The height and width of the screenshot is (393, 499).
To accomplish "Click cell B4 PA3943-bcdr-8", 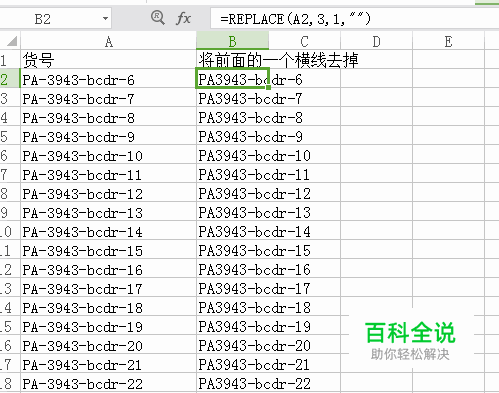I will 232,117.
